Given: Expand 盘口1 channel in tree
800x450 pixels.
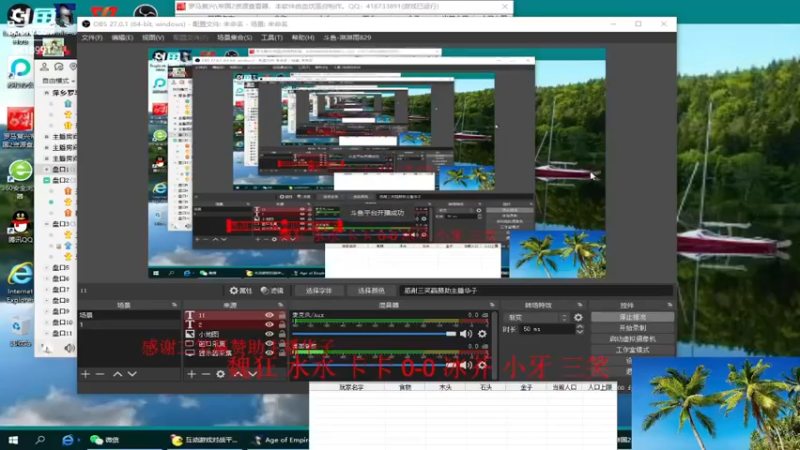Looking at the screenshot, I should (x=46, y=169).
